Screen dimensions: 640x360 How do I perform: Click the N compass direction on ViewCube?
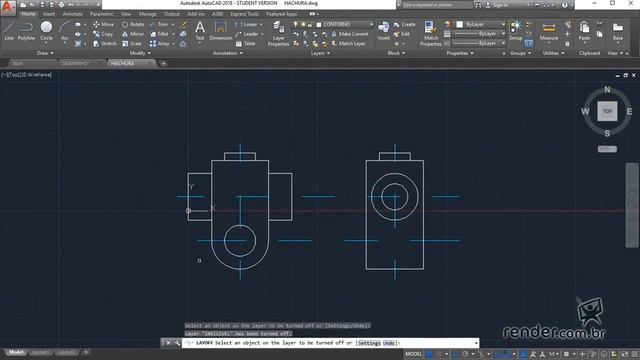[607, 89]
